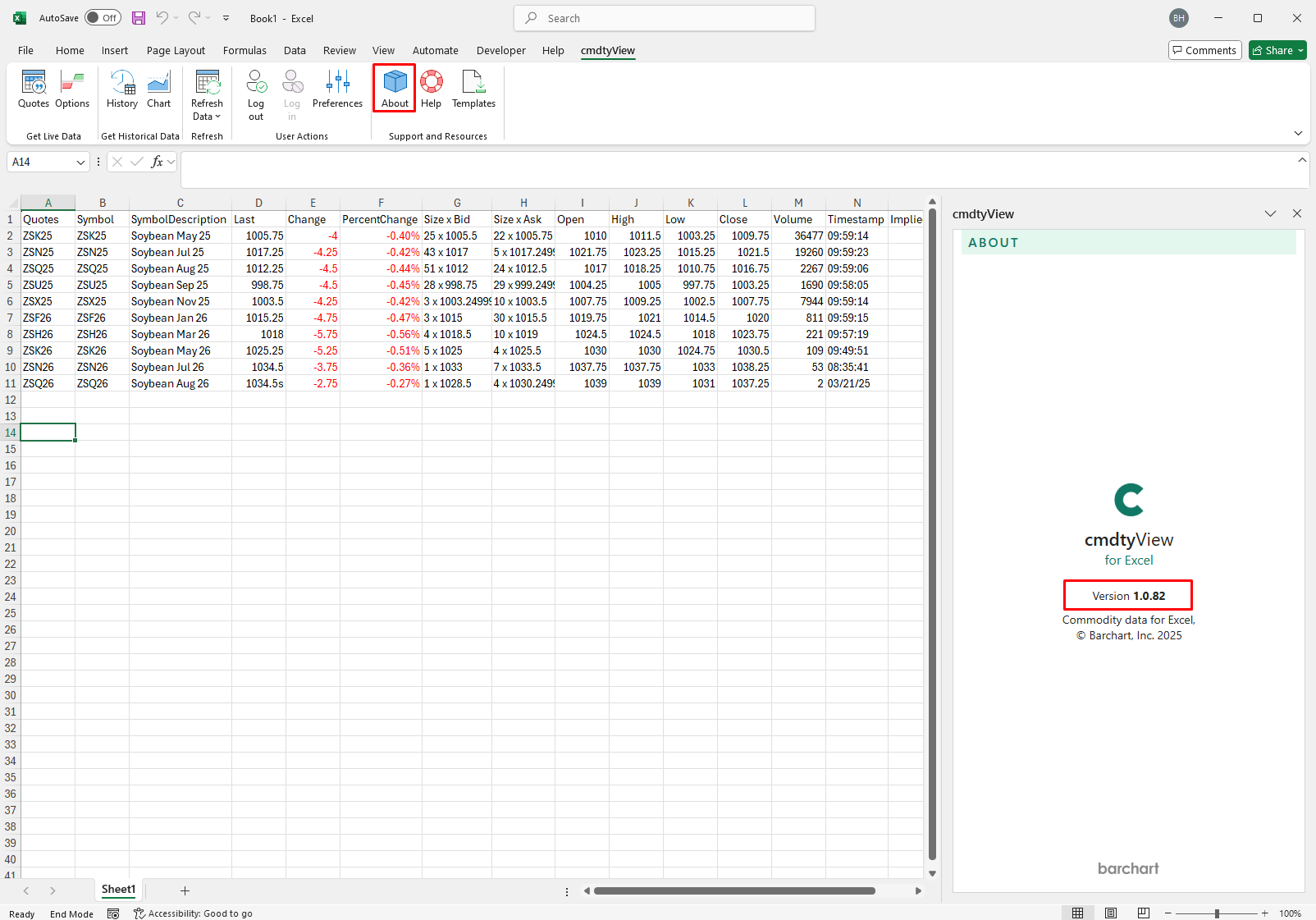The image size is (1316, 920).
Task: Click the Save icon in title bar
Action: click(x=139, y=18)
